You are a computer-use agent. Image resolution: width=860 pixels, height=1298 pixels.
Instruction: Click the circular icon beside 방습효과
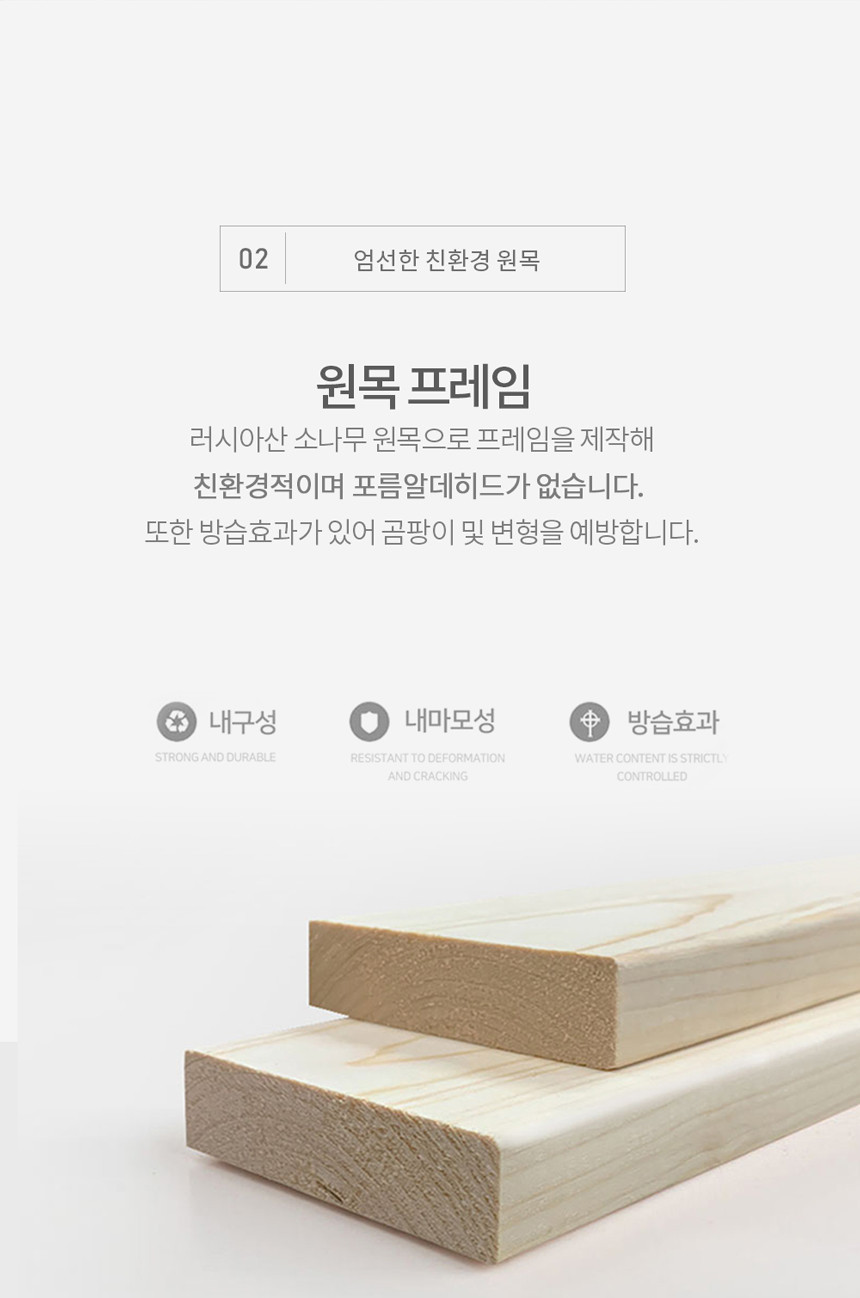[589, 721]
